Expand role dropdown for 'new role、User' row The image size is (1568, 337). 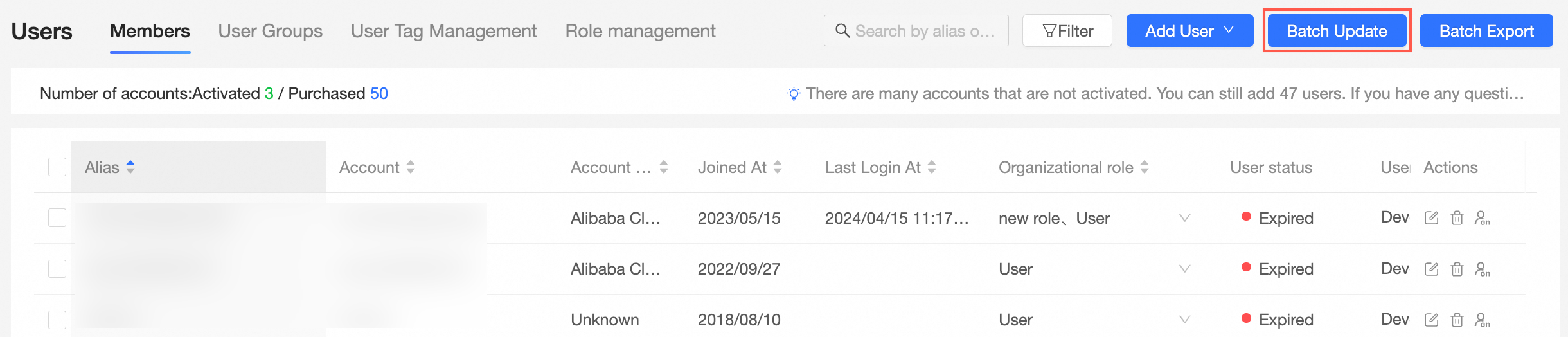pyautogui.click(x=1185, y=218)
